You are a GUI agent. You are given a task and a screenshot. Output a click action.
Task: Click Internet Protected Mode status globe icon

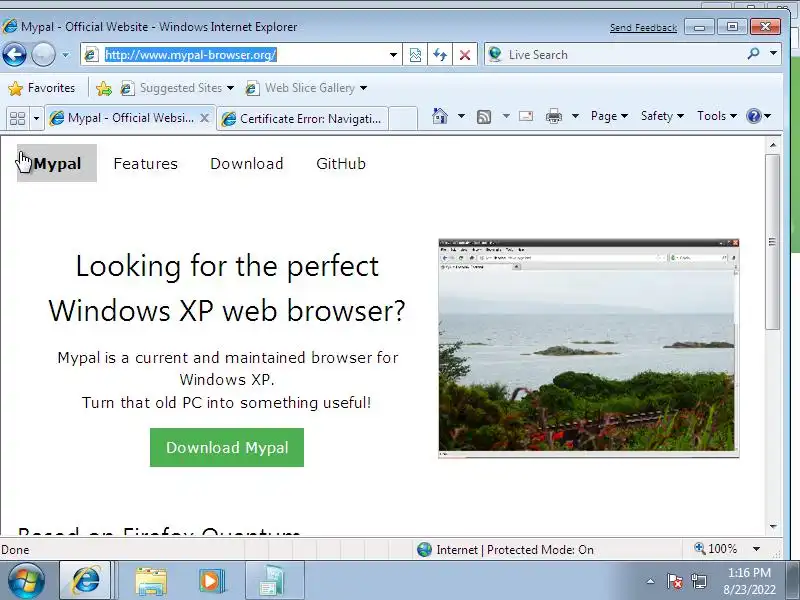(424, 549)
